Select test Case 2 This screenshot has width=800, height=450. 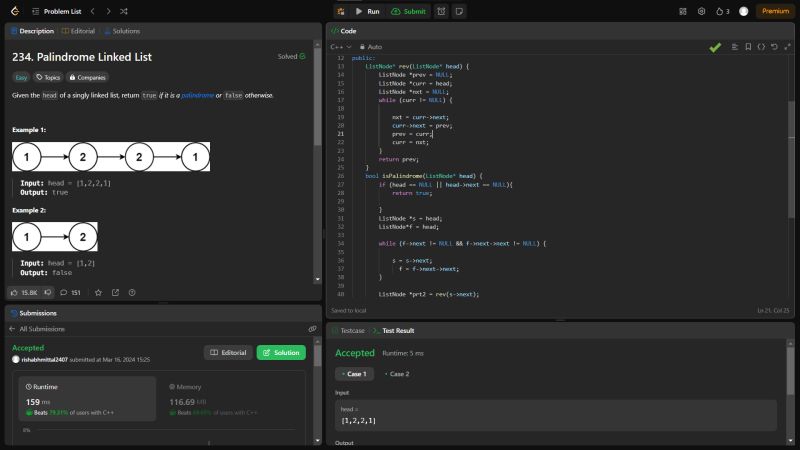[396, 374]
